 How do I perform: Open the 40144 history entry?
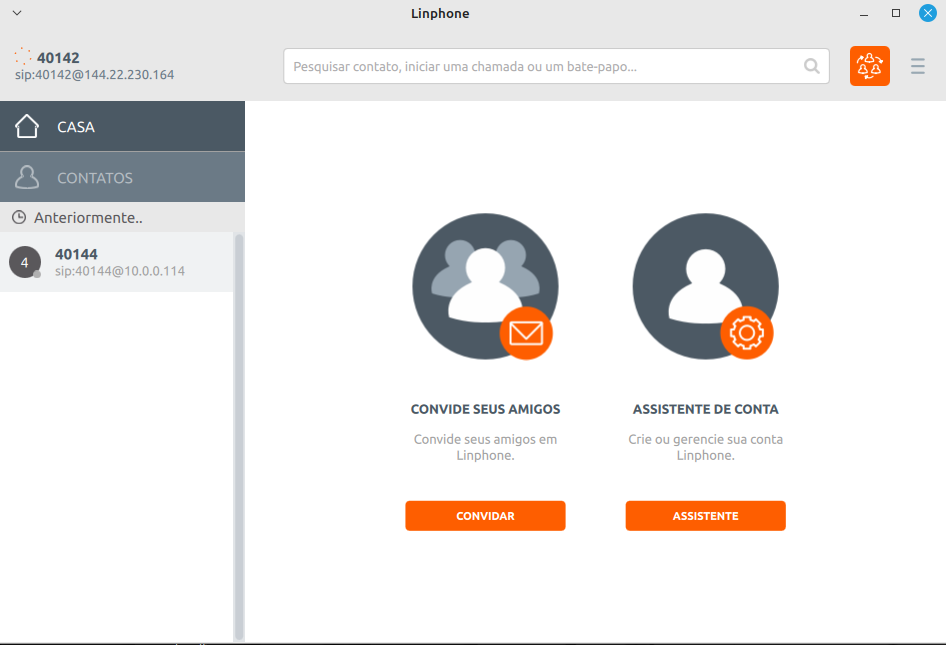[116, 262]
